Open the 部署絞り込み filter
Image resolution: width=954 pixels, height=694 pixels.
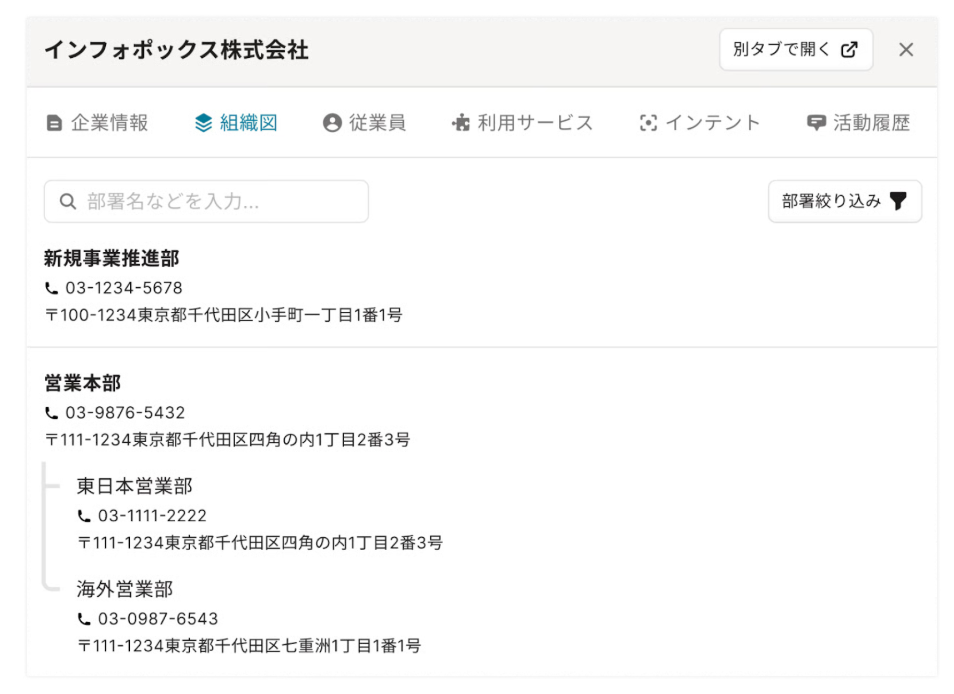(x=845, y=200)
